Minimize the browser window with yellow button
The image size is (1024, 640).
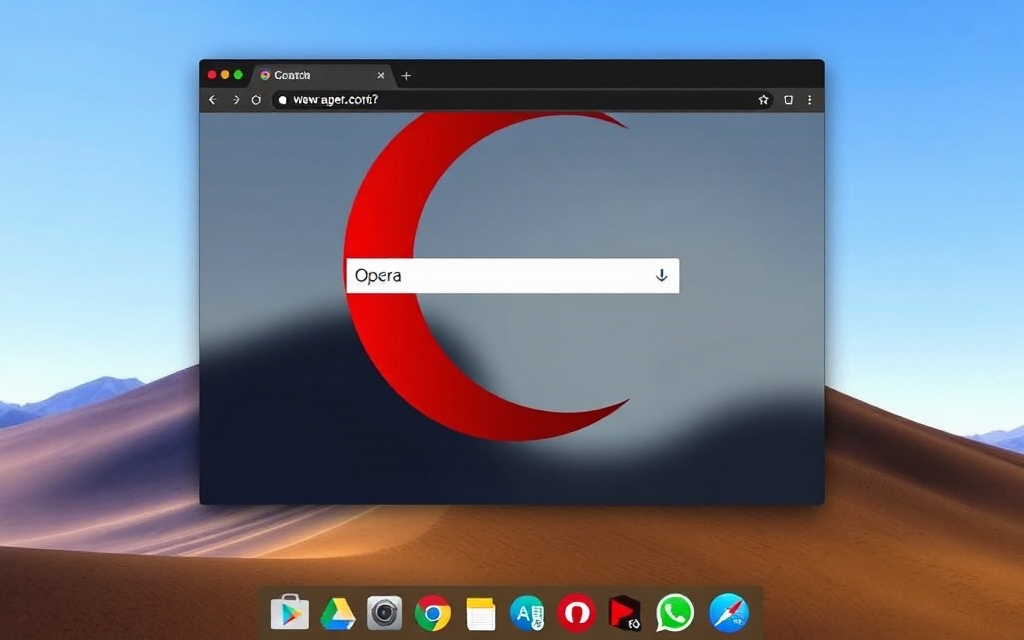pos(225,75)
